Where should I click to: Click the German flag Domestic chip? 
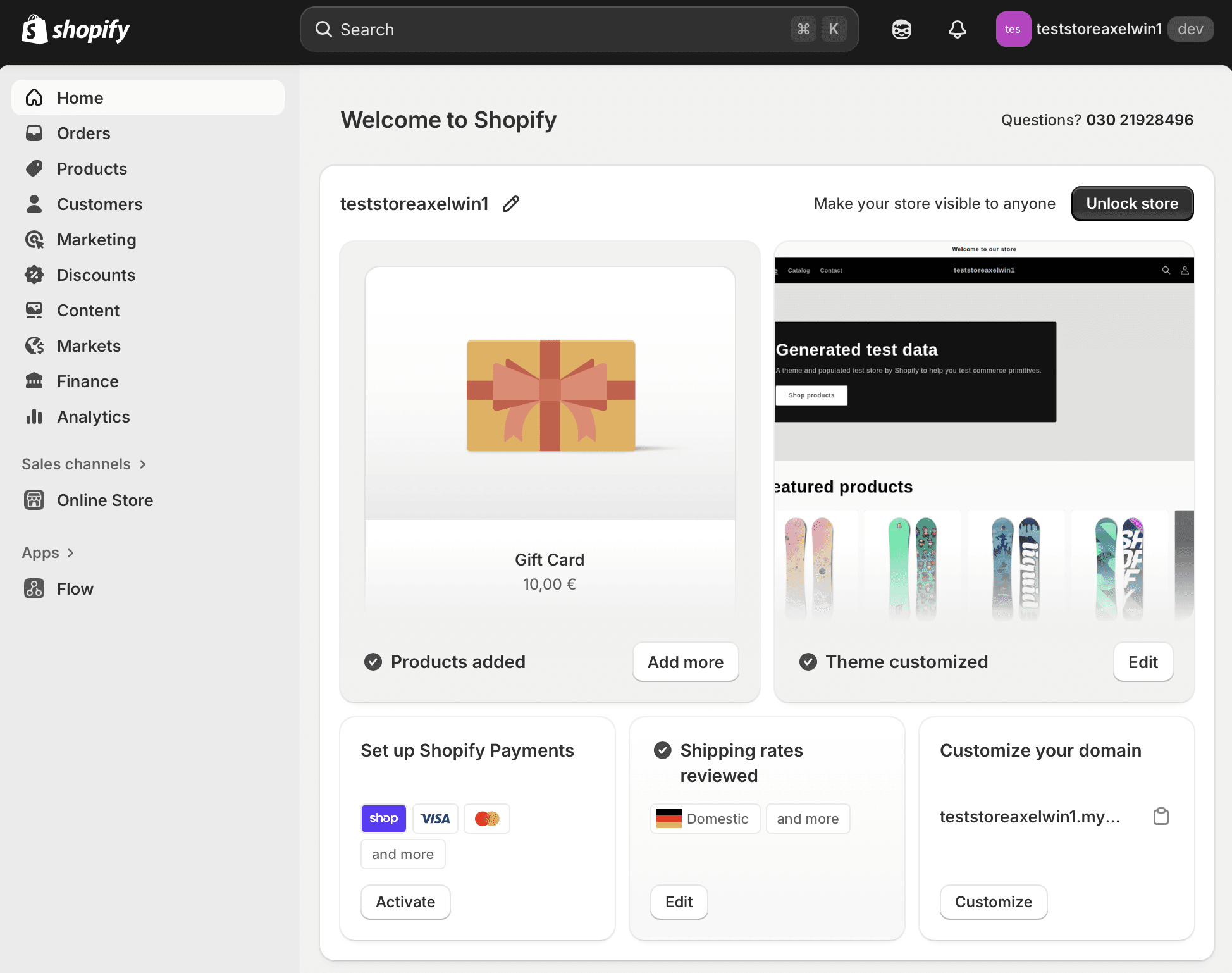click(x=705, y=819)
